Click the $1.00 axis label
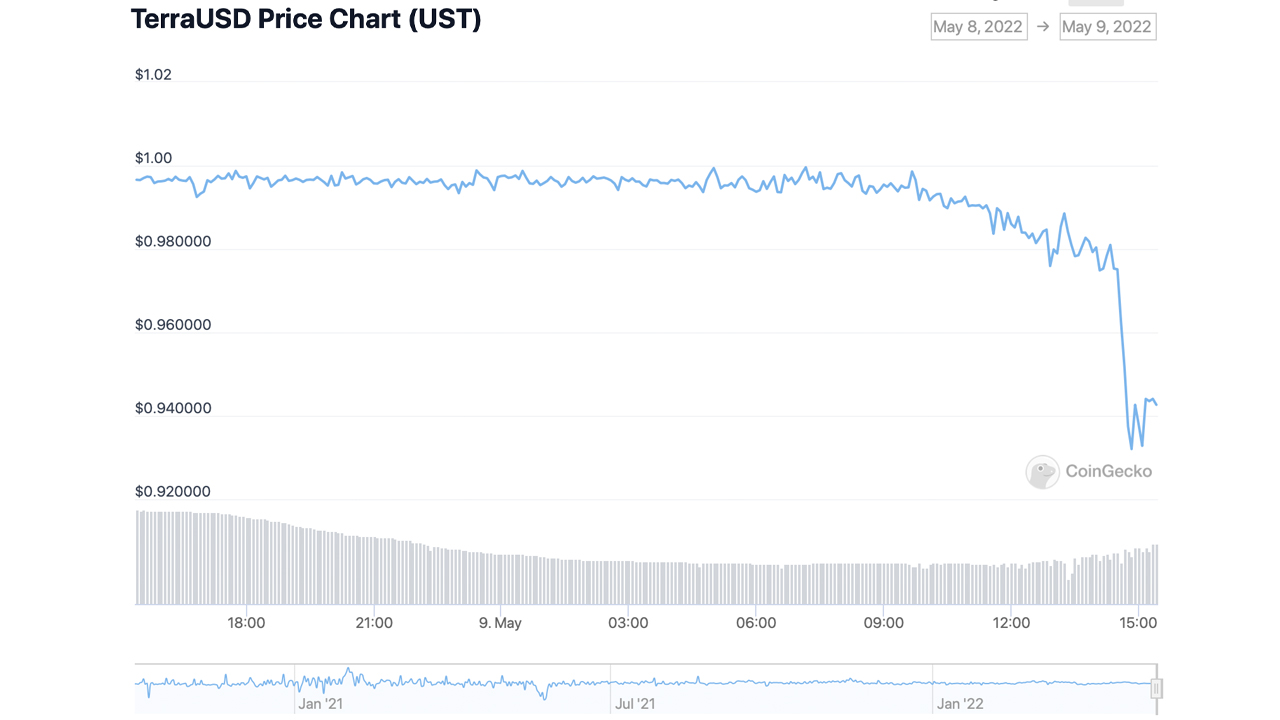This screenshot has height=720, width=1280. 152,157
